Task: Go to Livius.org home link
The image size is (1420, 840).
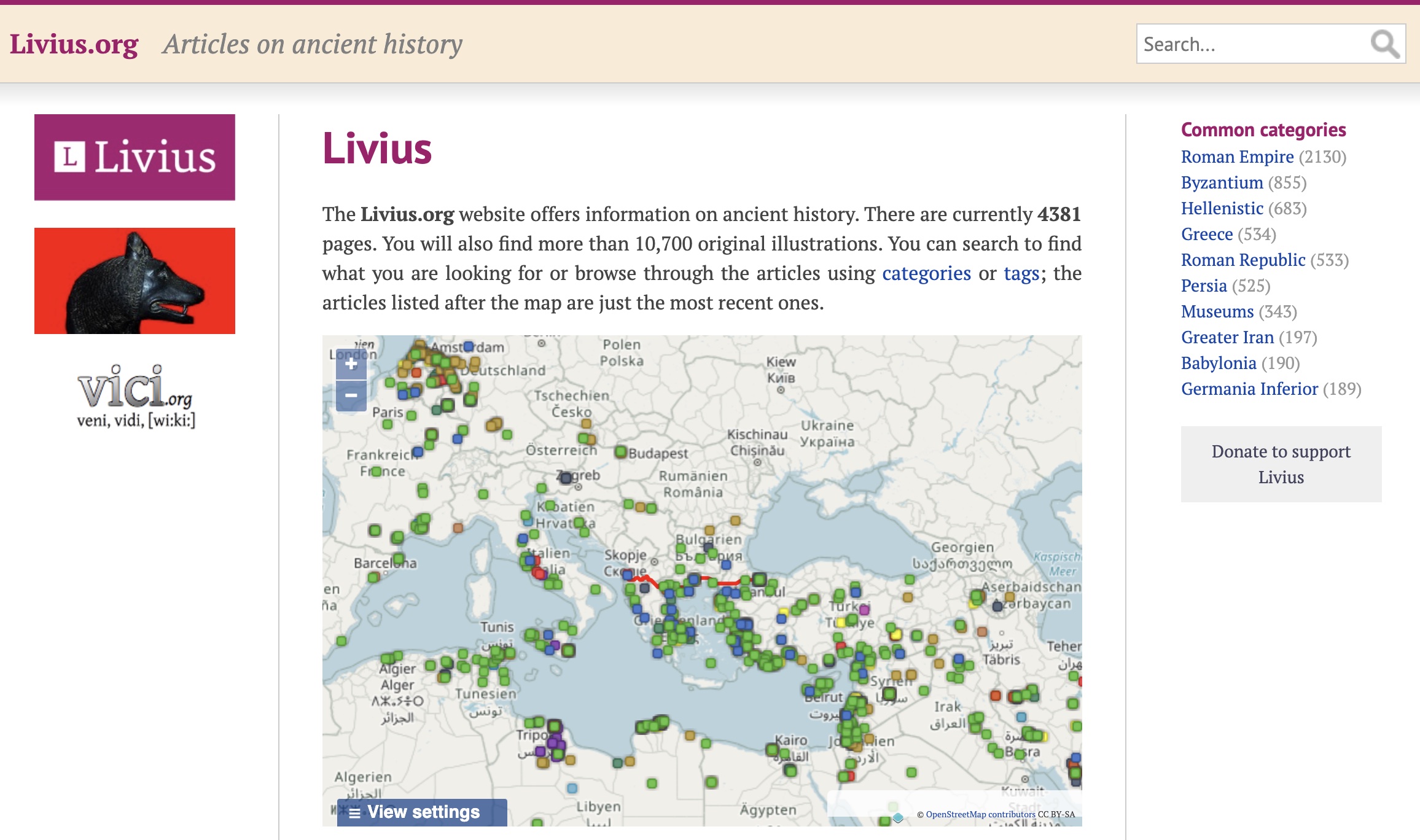Action: [74, 44]
